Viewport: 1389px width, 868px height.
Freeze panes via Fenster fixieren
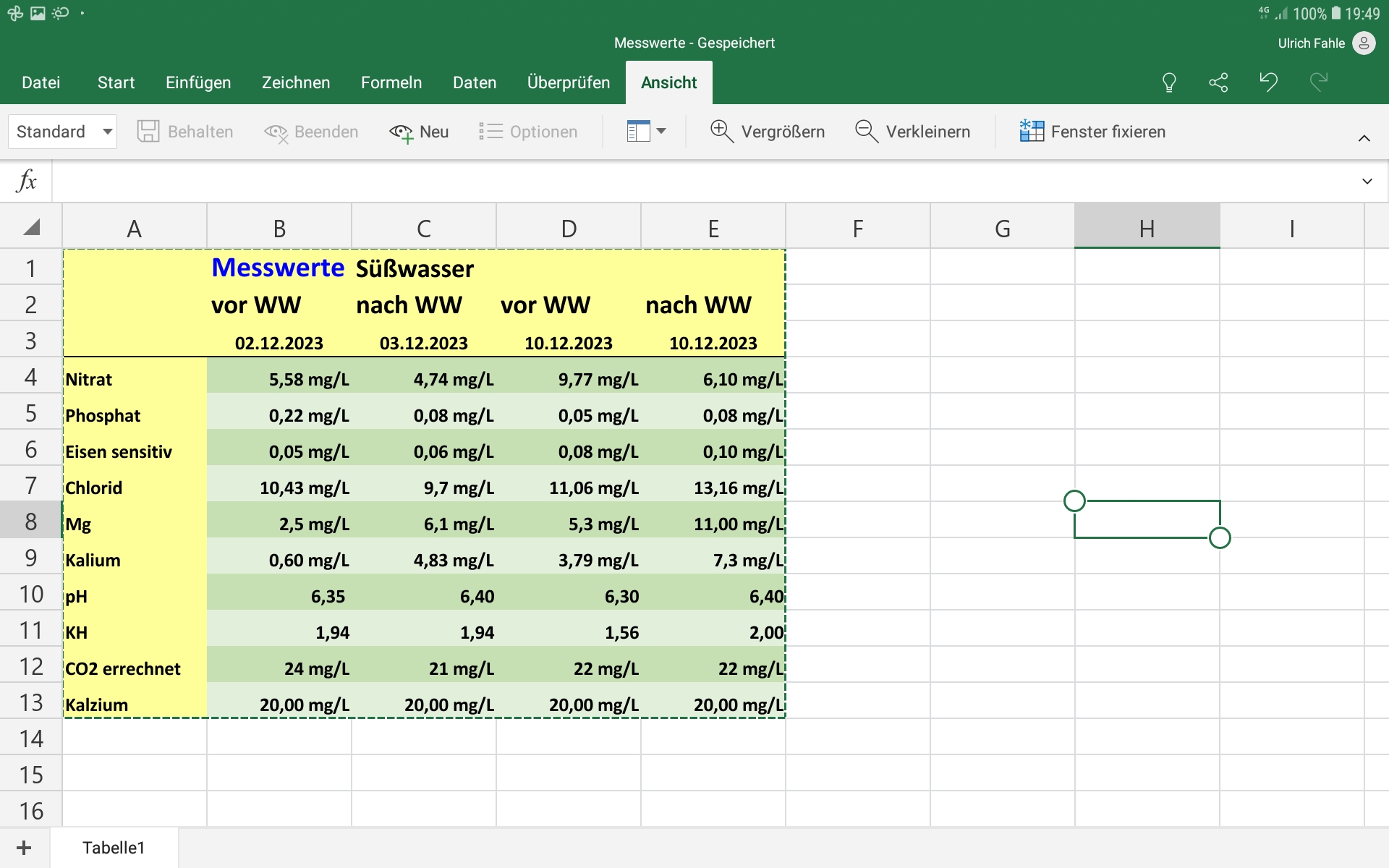pyautogui.click(x=1092, y=132)
